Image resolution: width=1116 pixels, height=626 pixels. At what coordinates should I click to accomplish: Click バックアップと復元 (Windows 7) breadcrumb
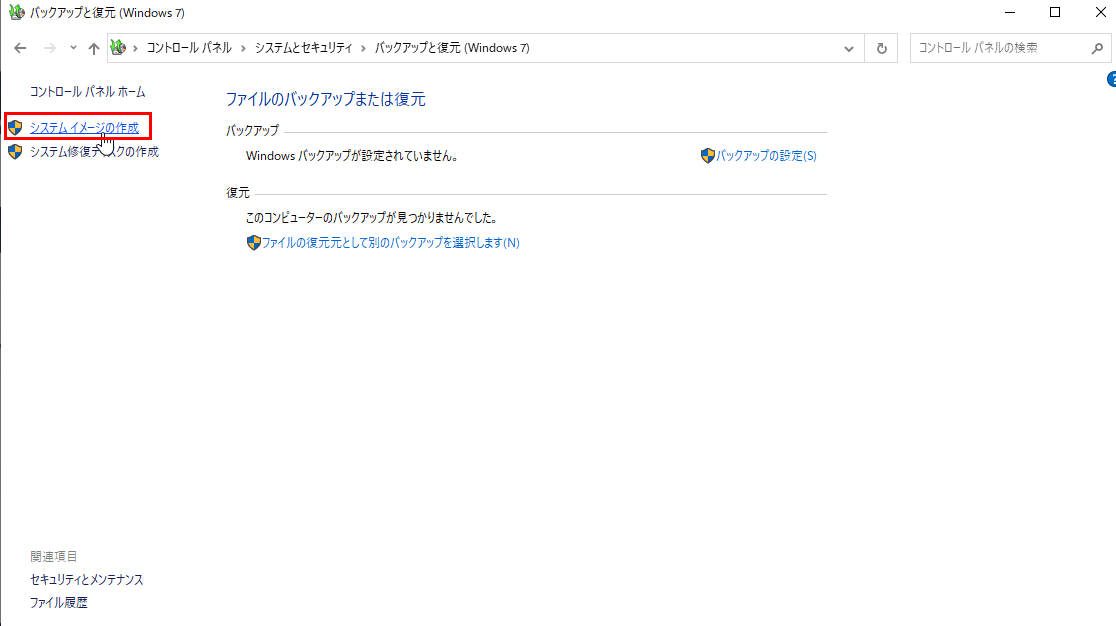click(452, 48)
